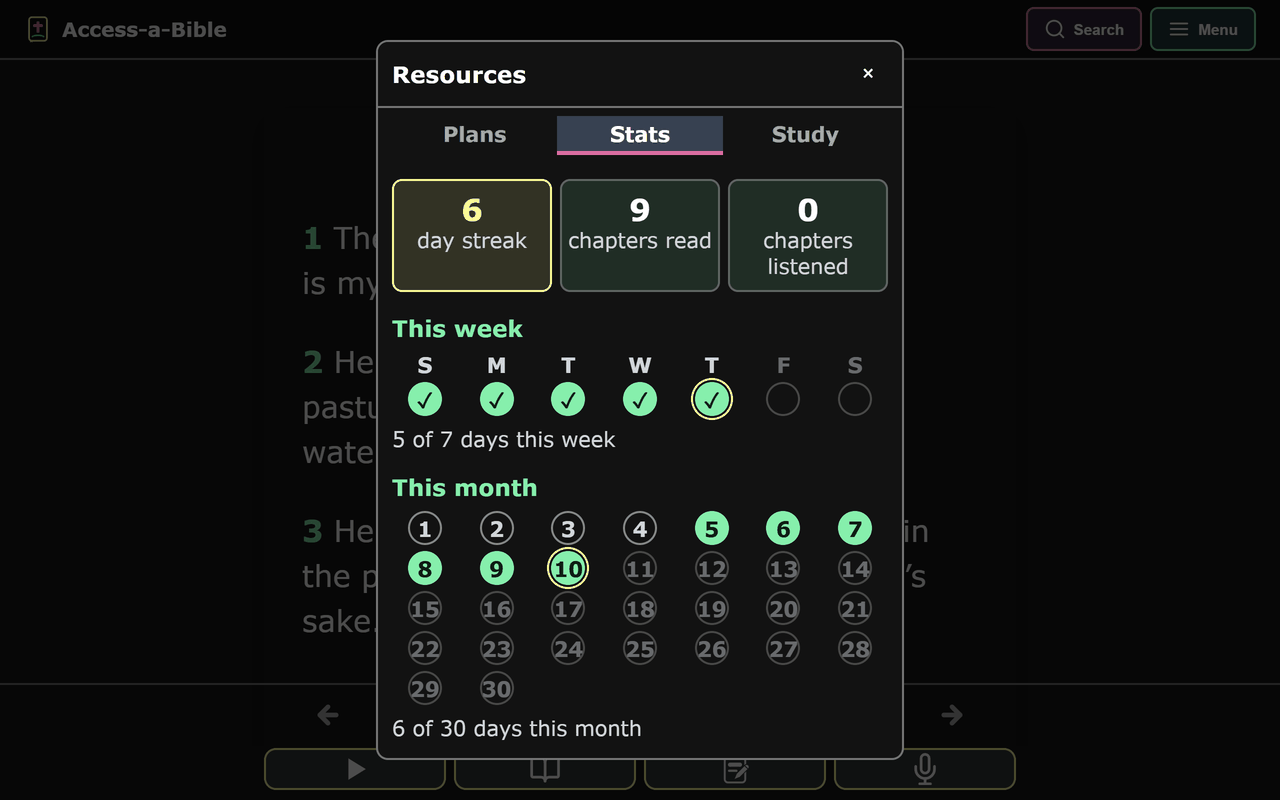Open Search with the magnifier button
Screen dimensions: 1280x800
coord(1084,29)
